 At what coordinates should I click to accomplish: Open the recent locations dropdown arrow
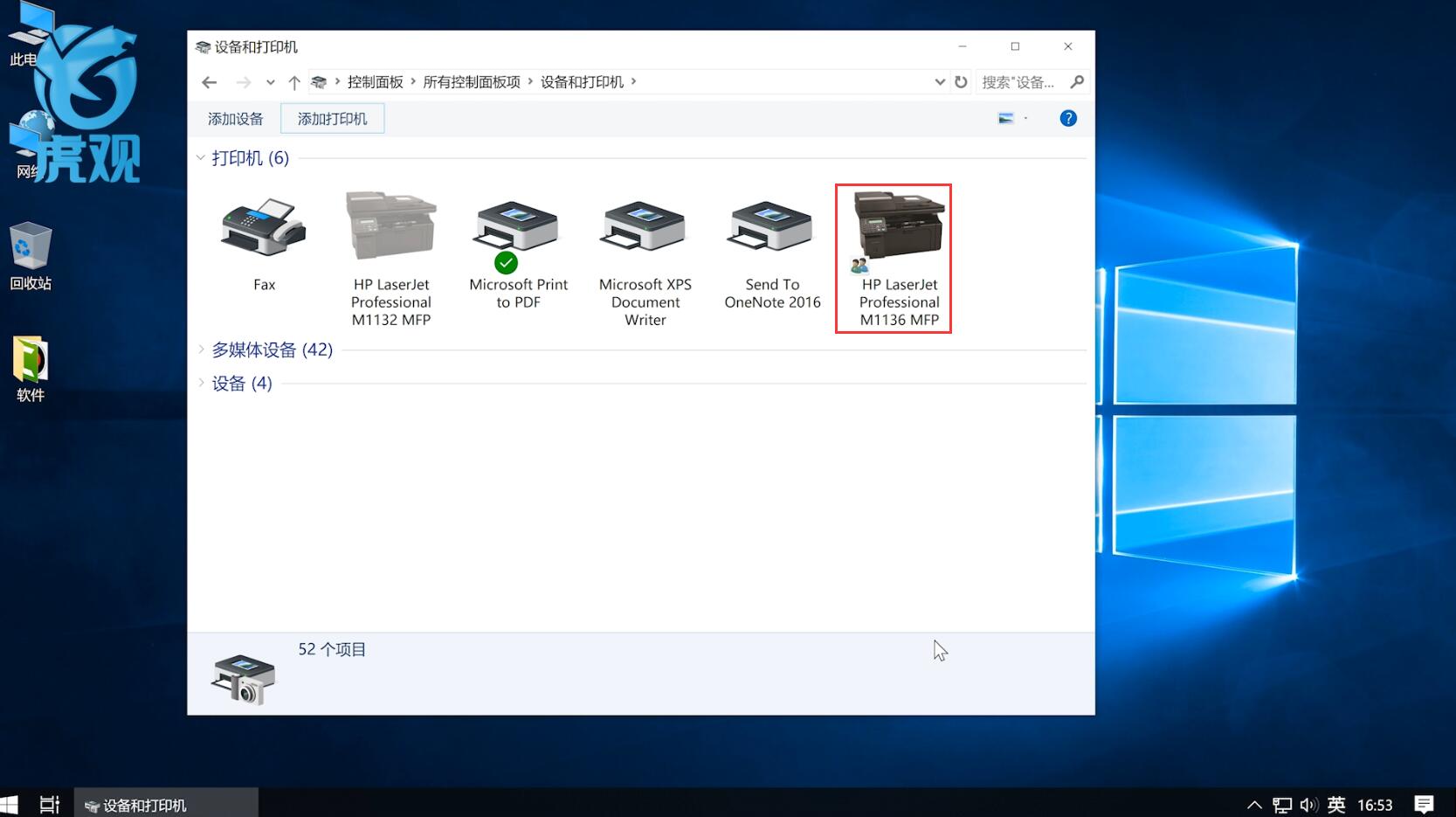[271, 82]
